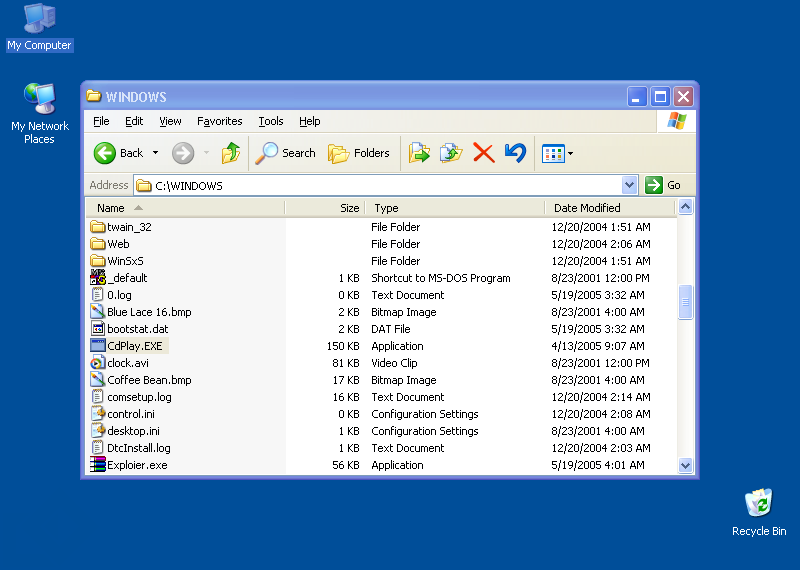Screen dimensions: 800x570
Task: Click the green Back arrow button
Action: pos(105,153)
